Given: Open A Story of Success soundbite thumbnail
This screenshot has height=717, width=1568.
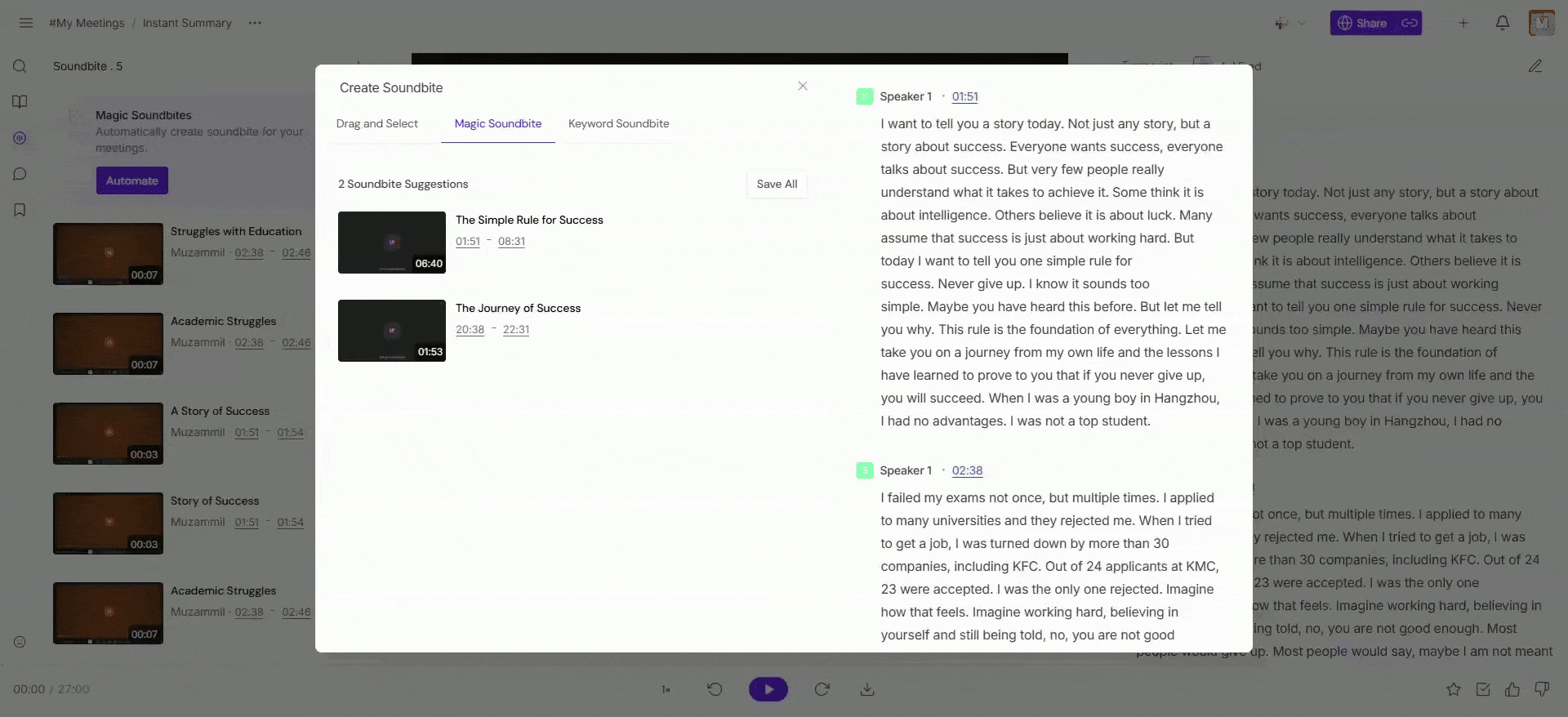Looking at the screenshot, I should (108, 434).
